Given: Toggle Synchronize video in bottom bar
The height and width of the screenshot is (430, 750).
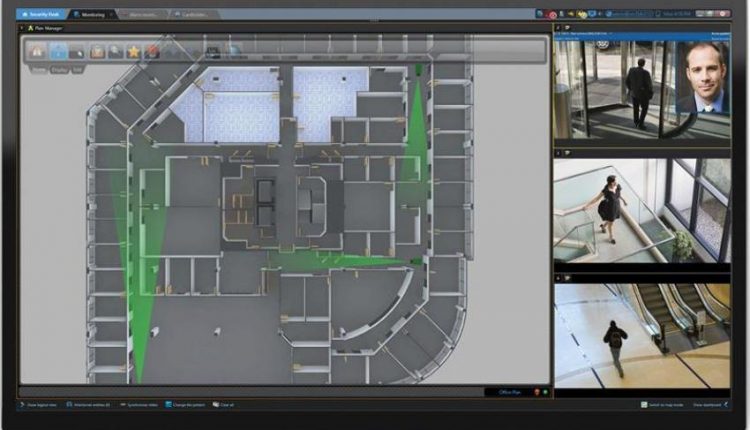Looking at the screenshot, I should tap(140, 406).
